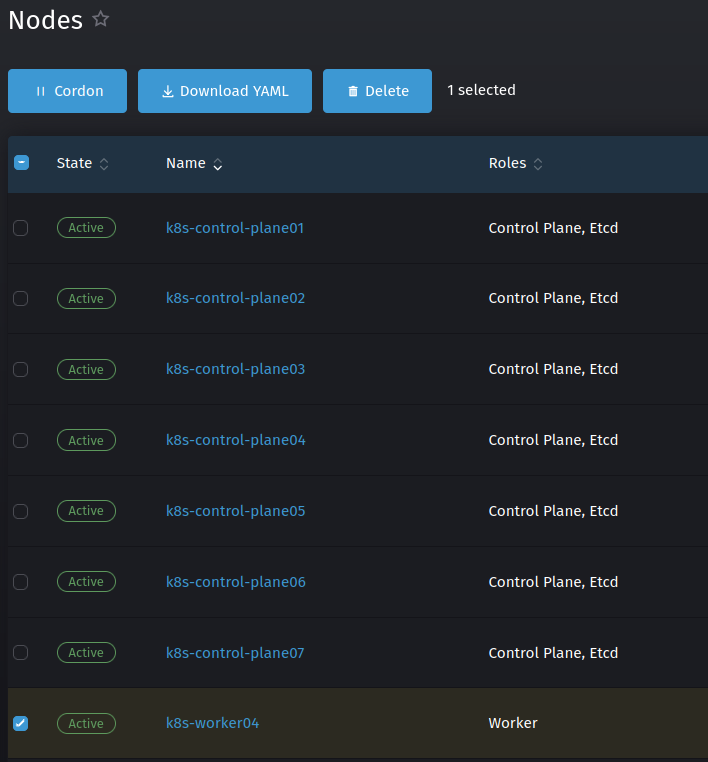Screen dimensions: 708x762
Task: Sort the table by Roles column
Action: click(515, 163)
